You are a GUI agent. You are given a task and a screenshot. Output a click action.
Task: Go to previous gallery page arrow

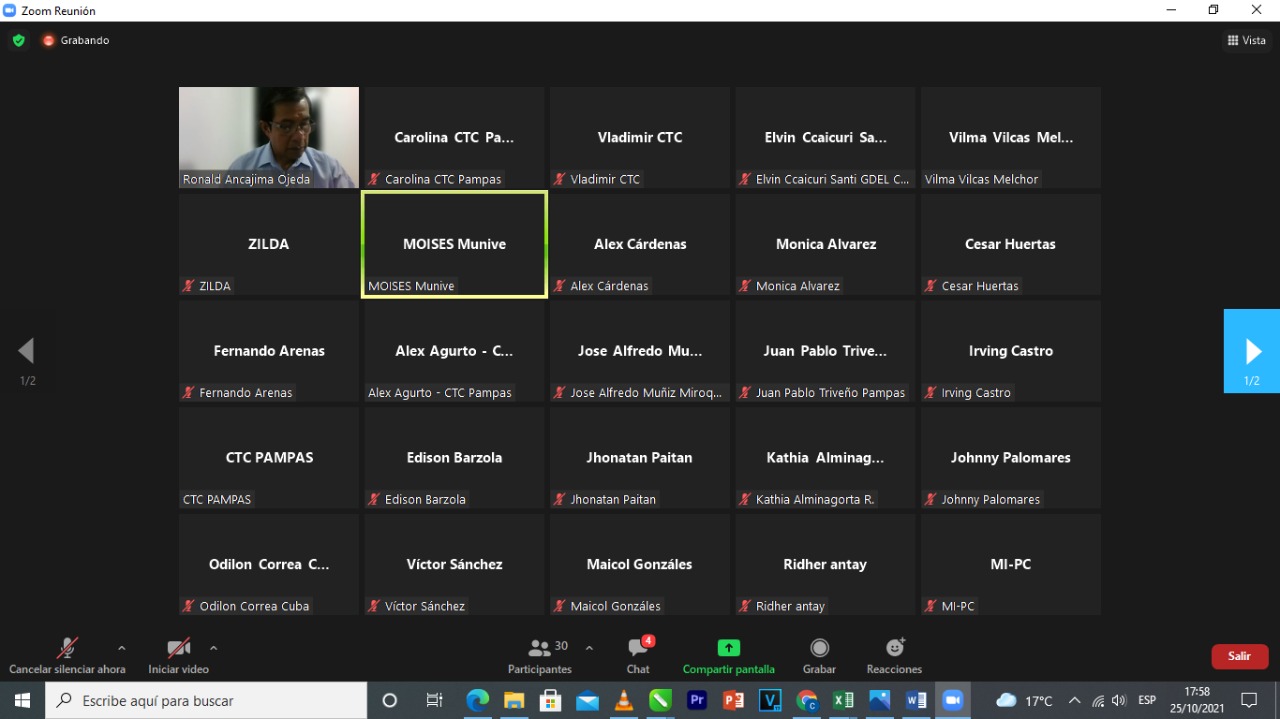pos(27,351)
